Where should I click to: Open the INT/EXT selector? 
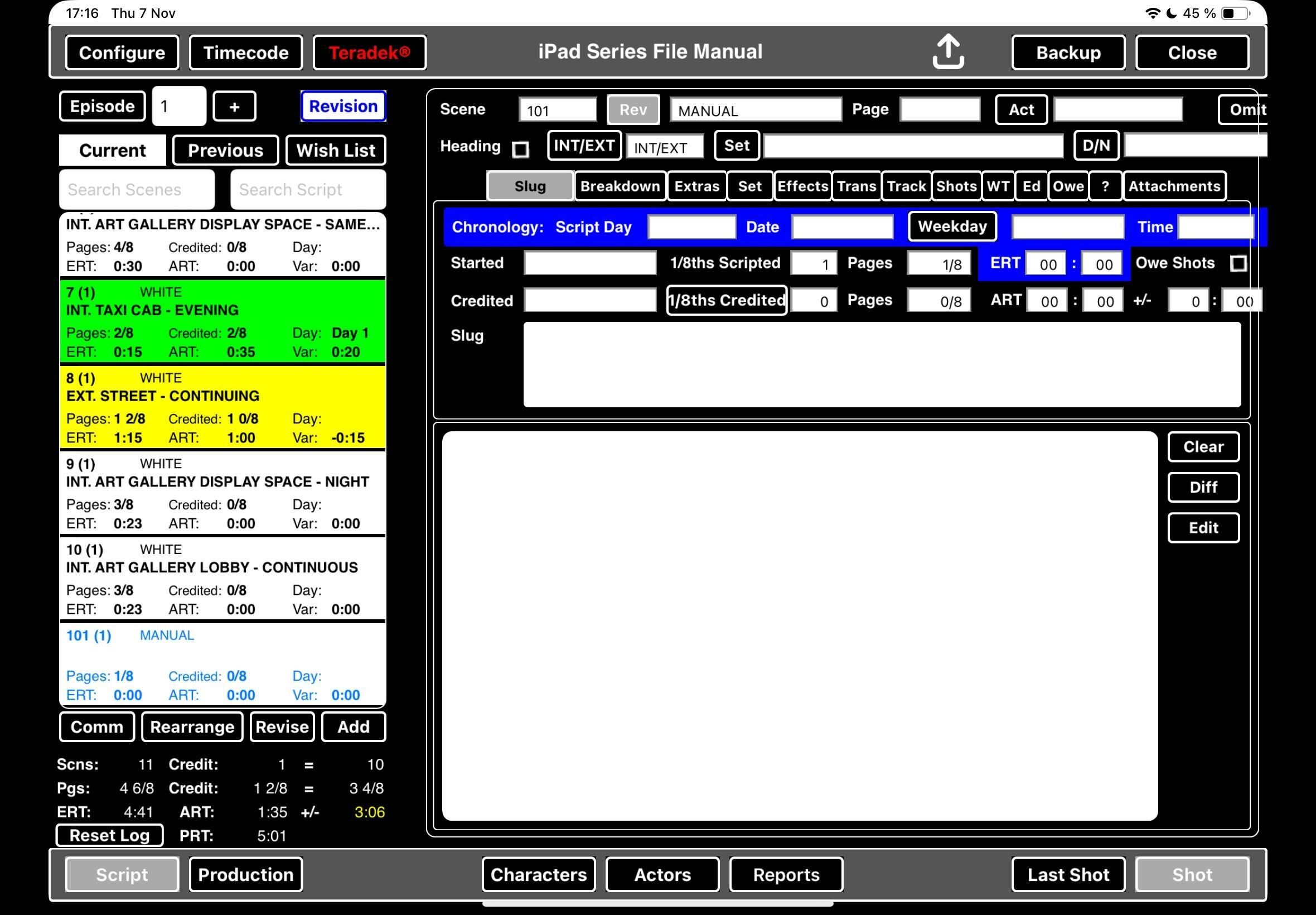click(x=584, y=146)
